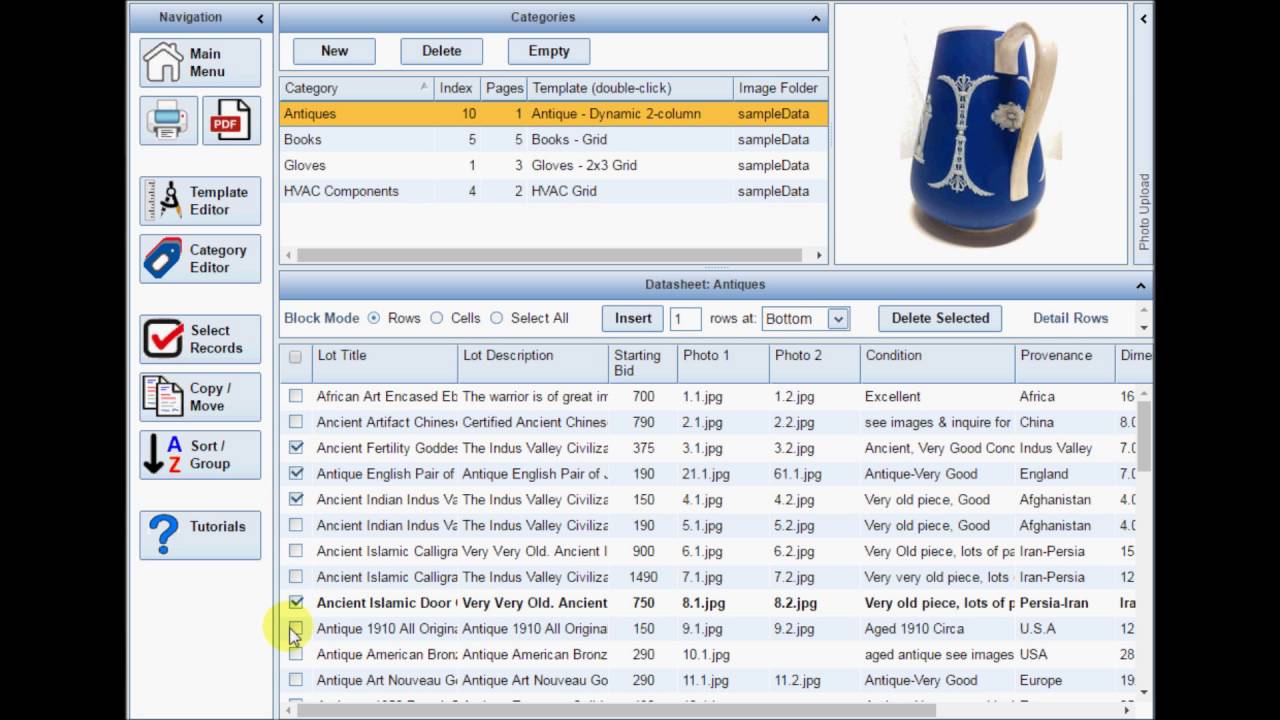Click Gloves - 2x3 Grid template cell
Viewport: 1280px width, 720px height.
click(630, 166)
